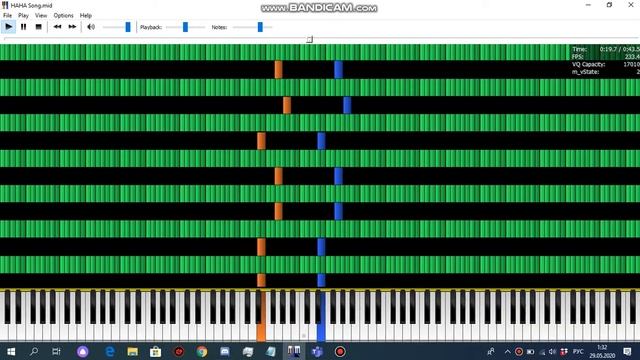
Task: Click the РУС language indicator
Action: [x=578, y=351]
